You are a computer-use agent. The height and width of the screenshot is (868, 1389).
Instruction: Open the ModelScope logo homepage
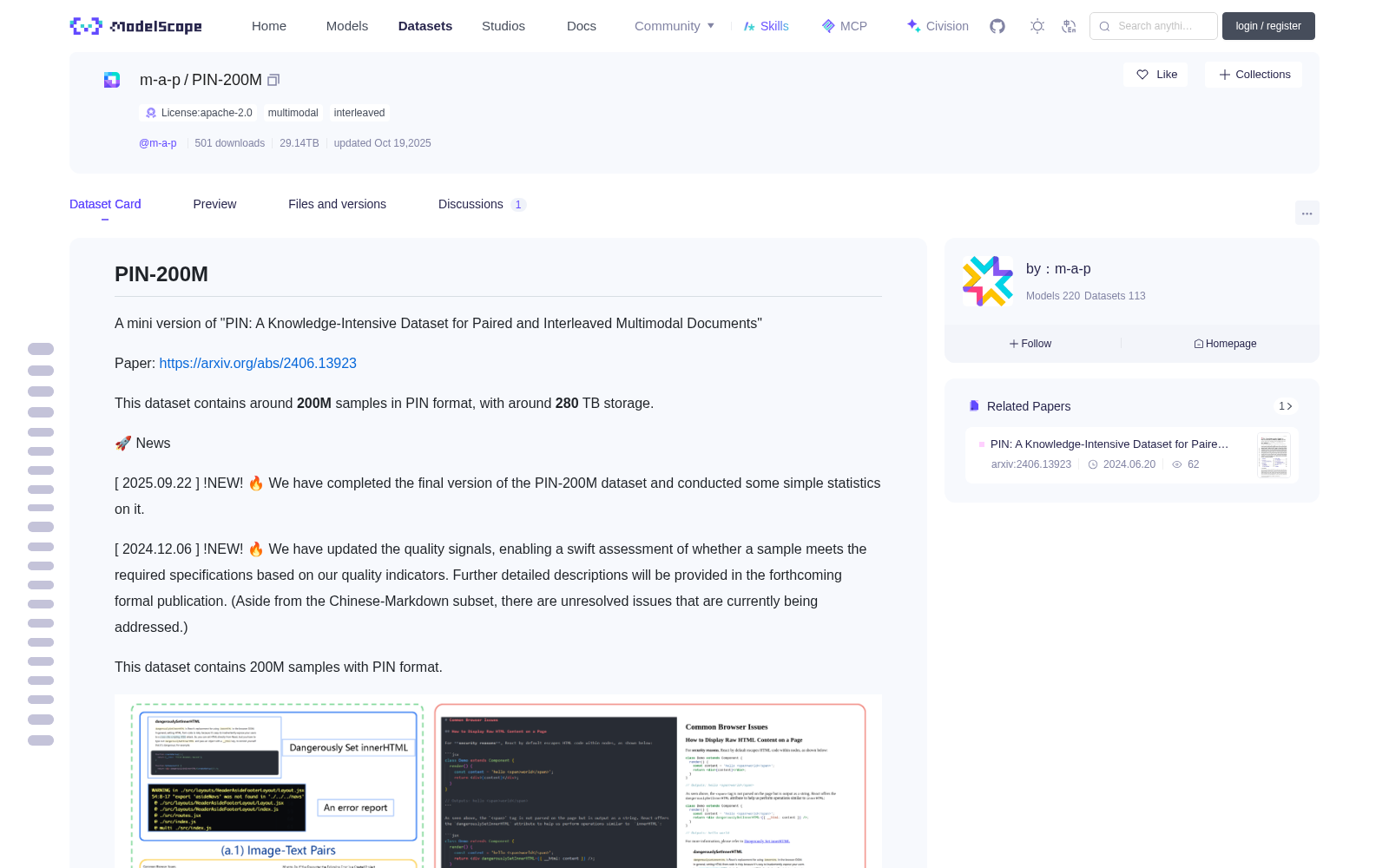(x=136, y=26)
